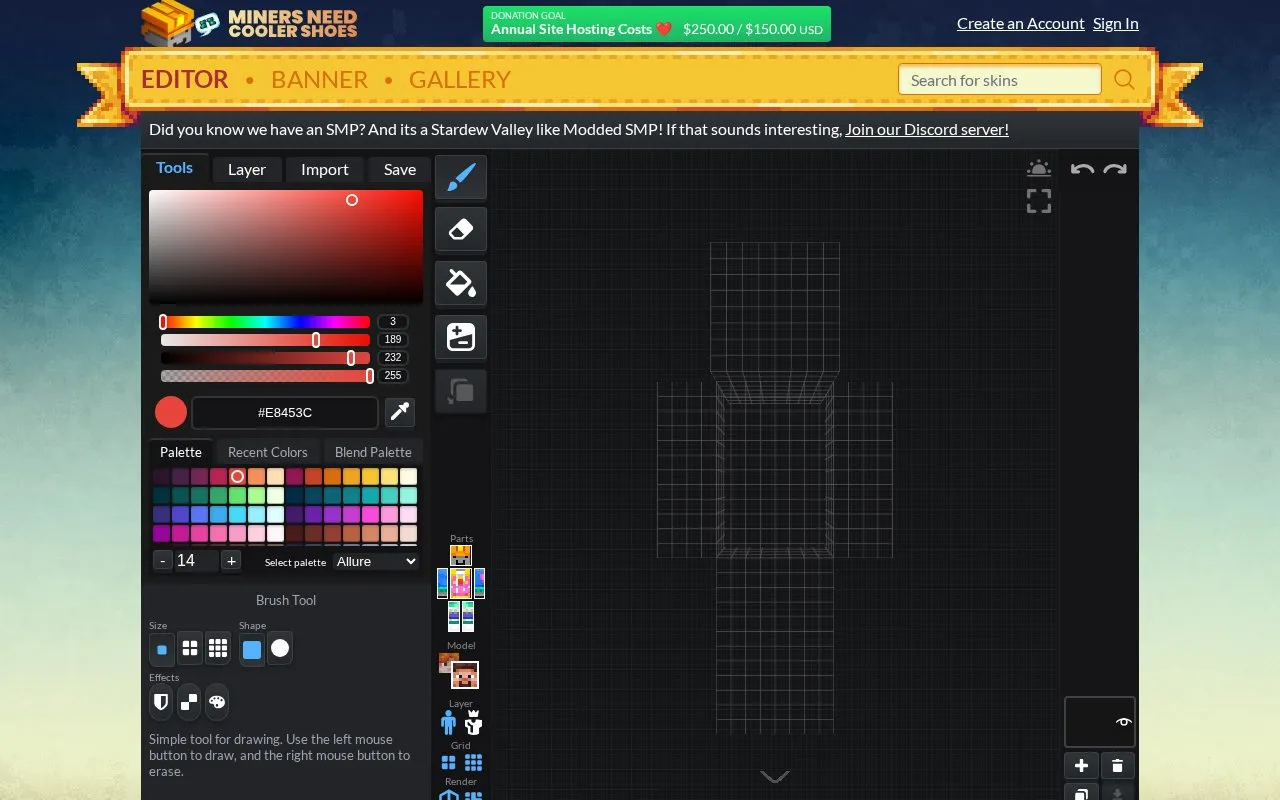Add a new layer with plus button
Image resolution: width=1280 pixels, height=800 pixels.
click(1081, 766)
